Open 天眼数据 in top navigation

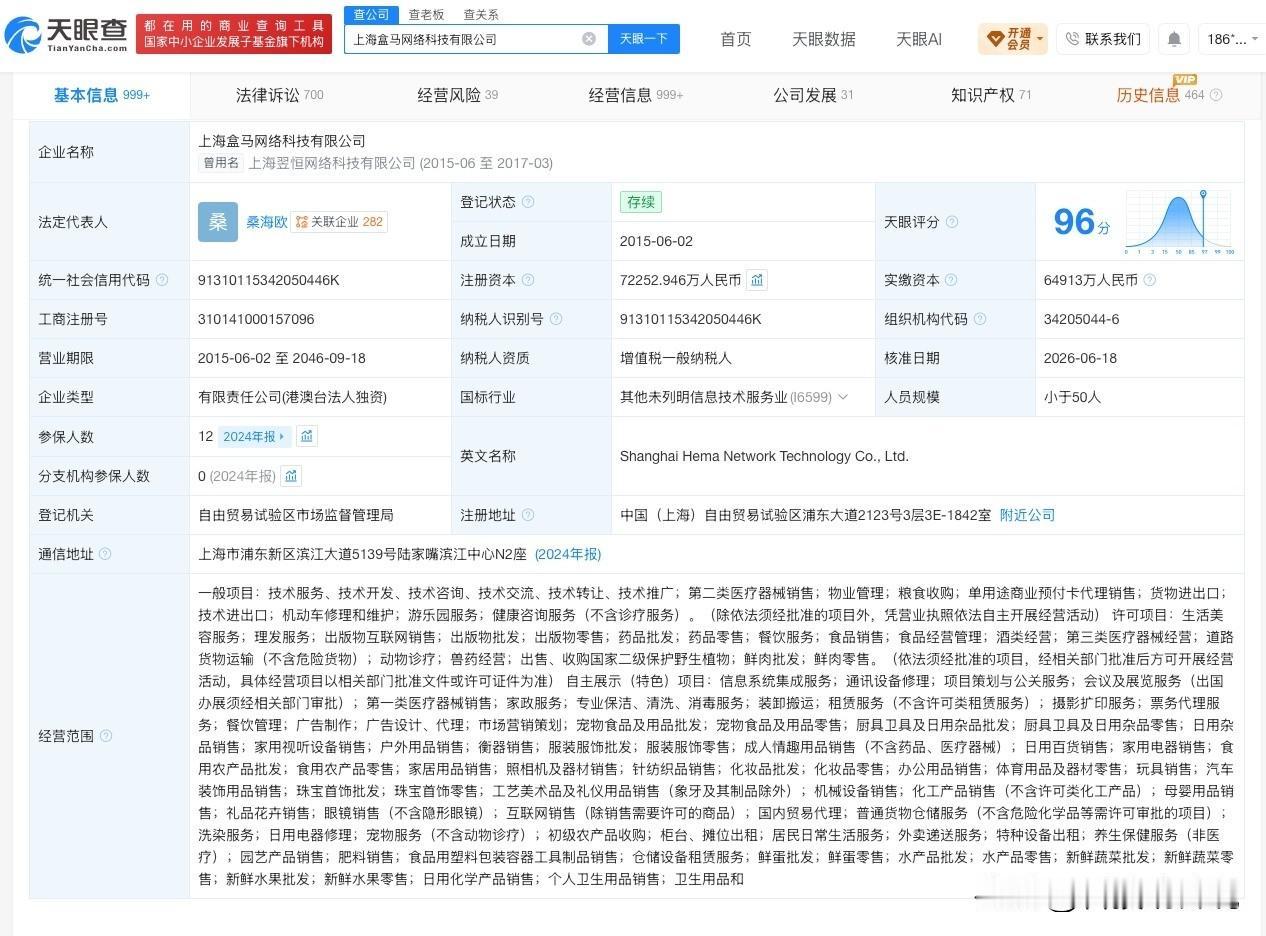coord(823,39)
